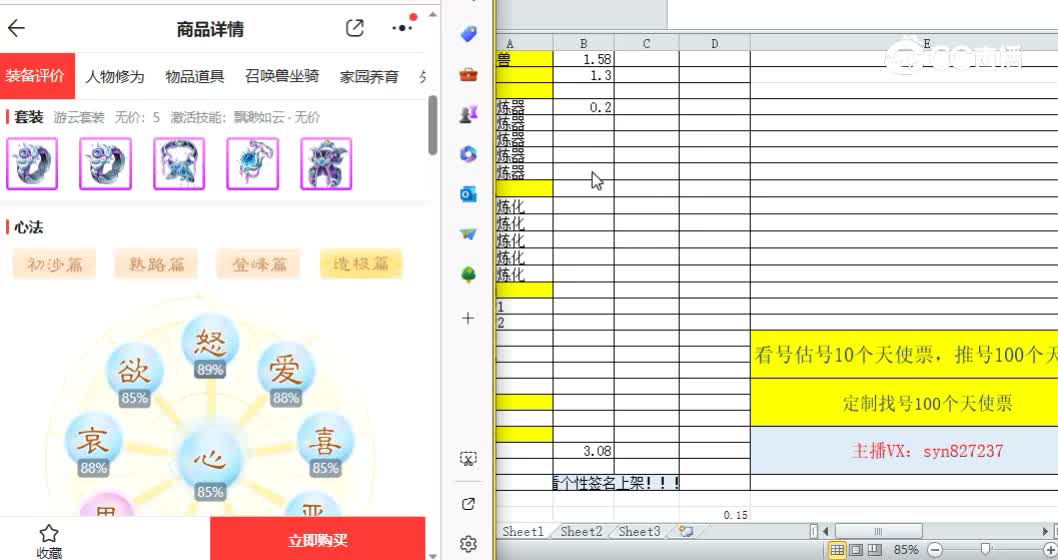Select the 主播VX: syn827237 cell
Screen dimensions: 1058x560
point(904,451)
